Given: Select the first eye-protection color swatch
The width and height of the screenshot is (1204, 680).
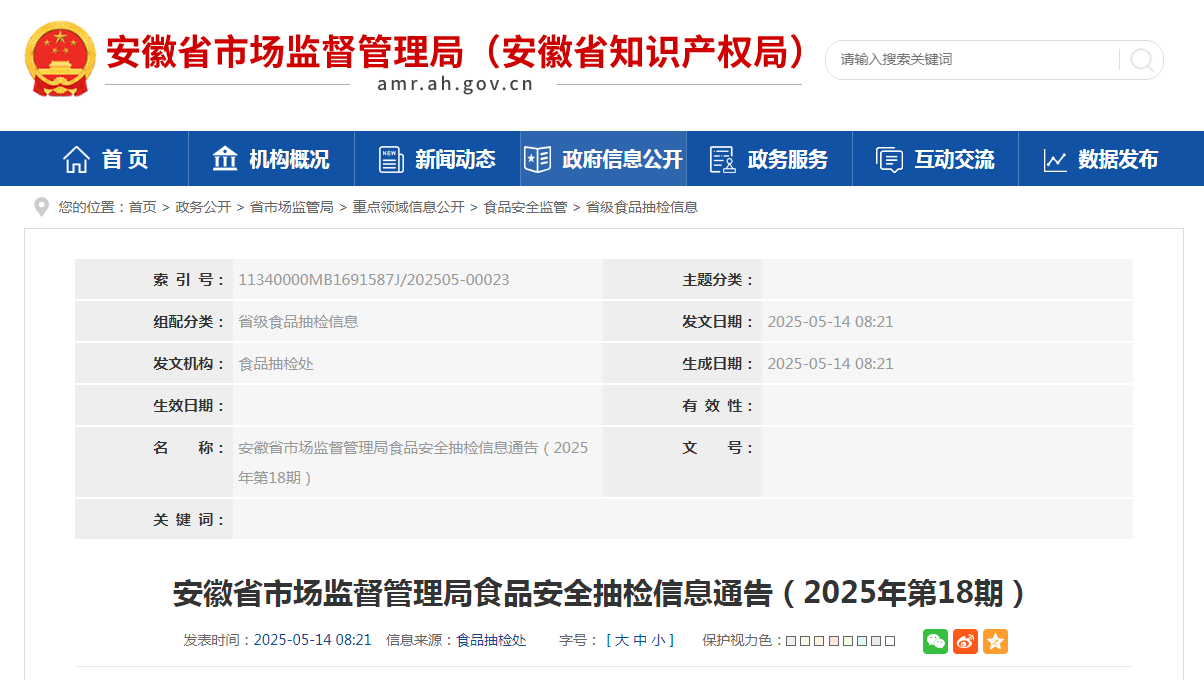Looking at the screenshot, I should (x=791, y=641).
